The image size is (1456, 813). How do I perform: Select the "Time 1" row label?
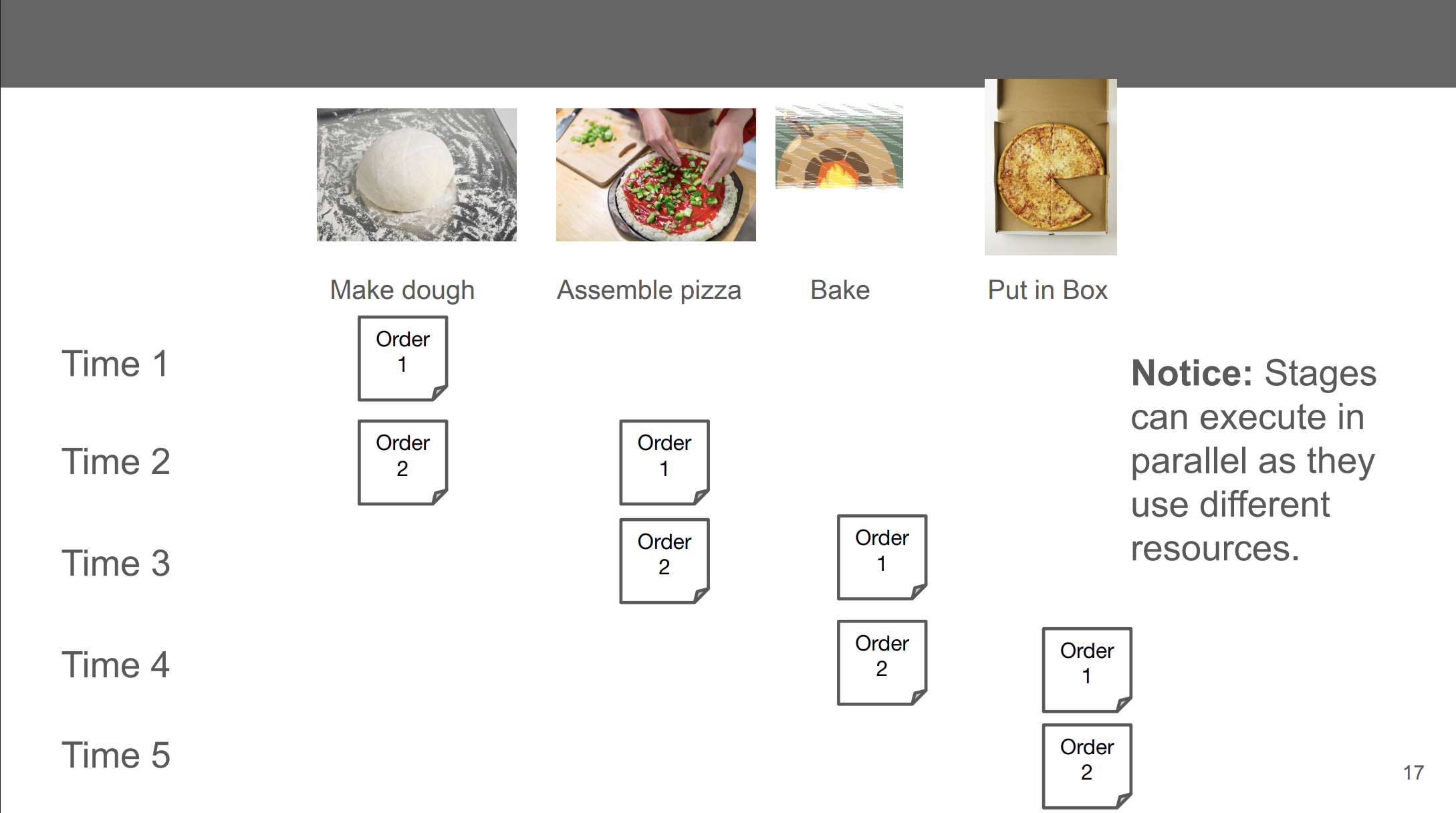tap(115, 364)
